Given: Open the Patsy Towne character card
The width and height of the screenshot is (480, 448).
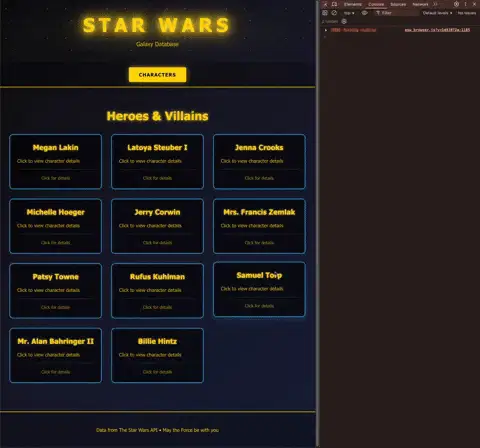Looking at the screenshot, I should tap(56, 291).
